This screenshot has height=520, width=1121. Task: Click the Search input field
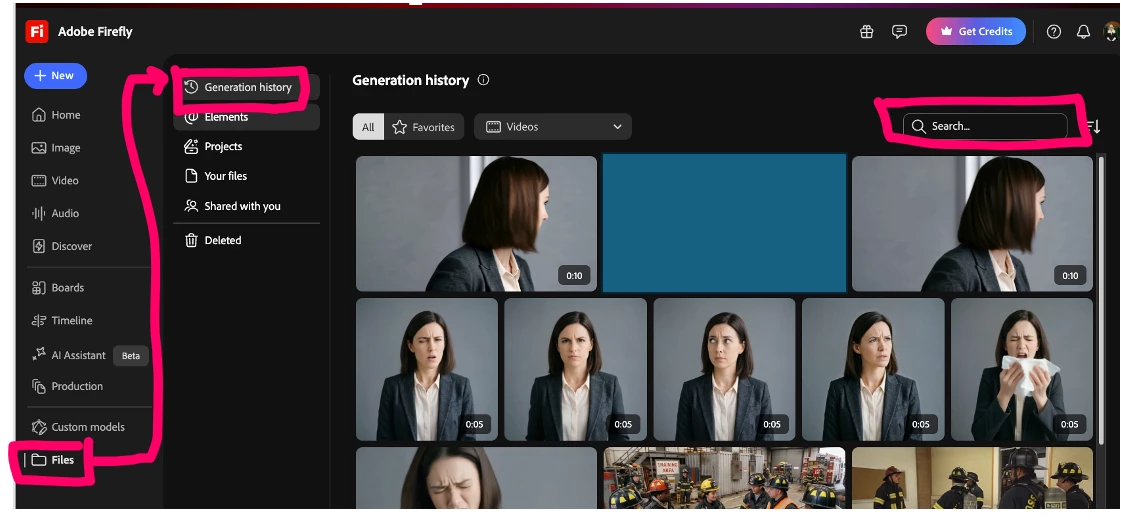coord(985,126)
